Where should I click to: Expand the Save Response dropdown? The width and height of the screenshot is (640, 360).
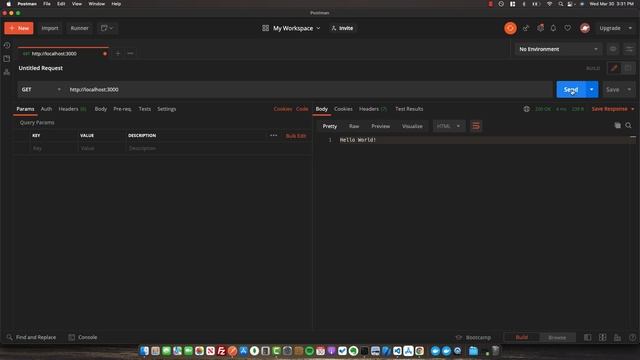click(633, 109)
